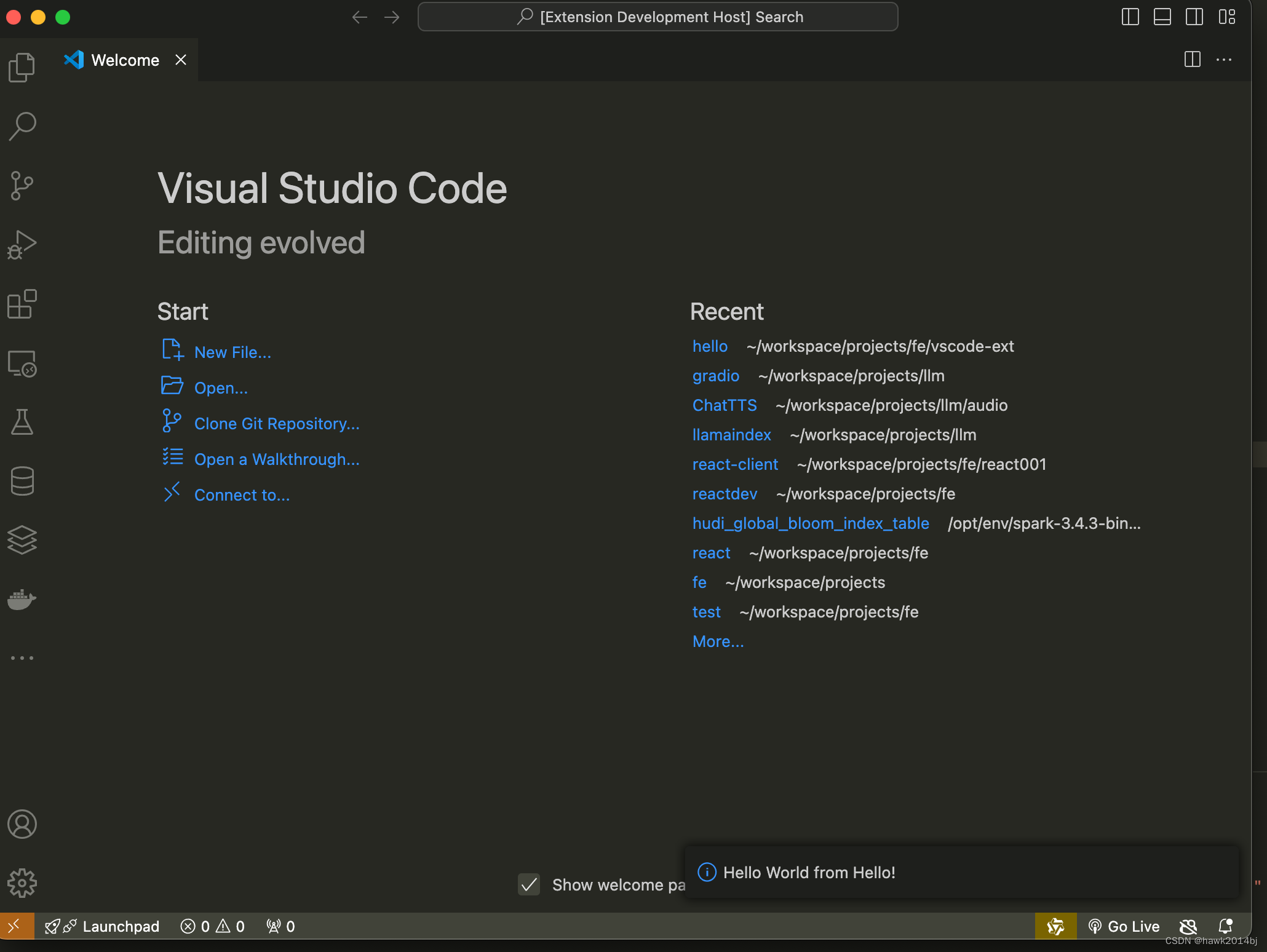
Task: Open Docker view in activity bar
Action: 22,599
